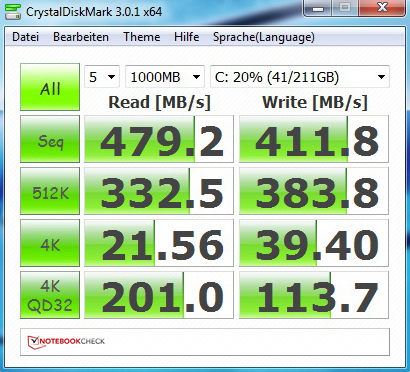The image size is (410, 372).
Task: Click the 4K QD32 read result 201.0
Action: click(159, 295)
